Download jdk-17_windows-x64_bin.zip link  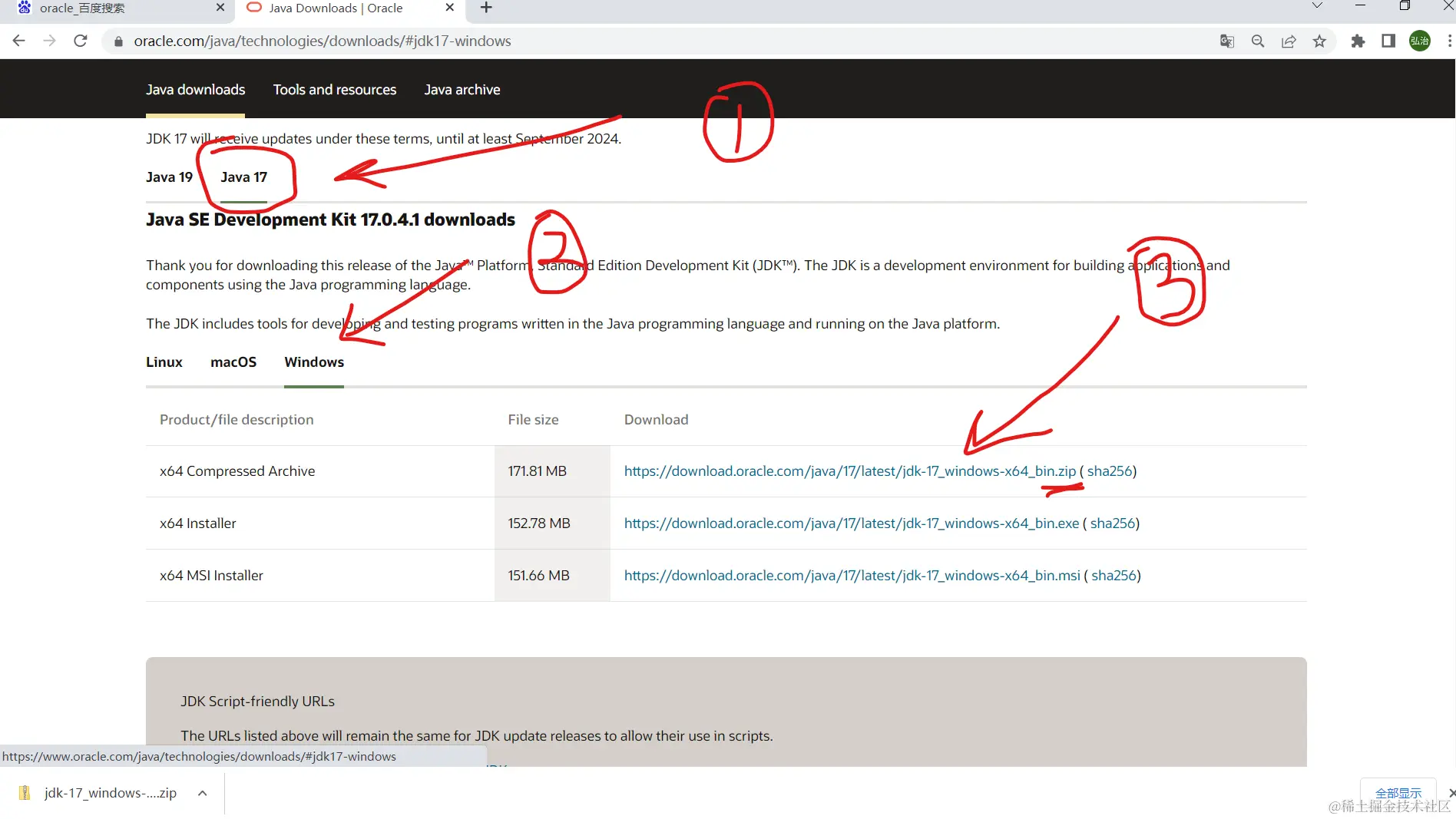click(x=850, y=471)
